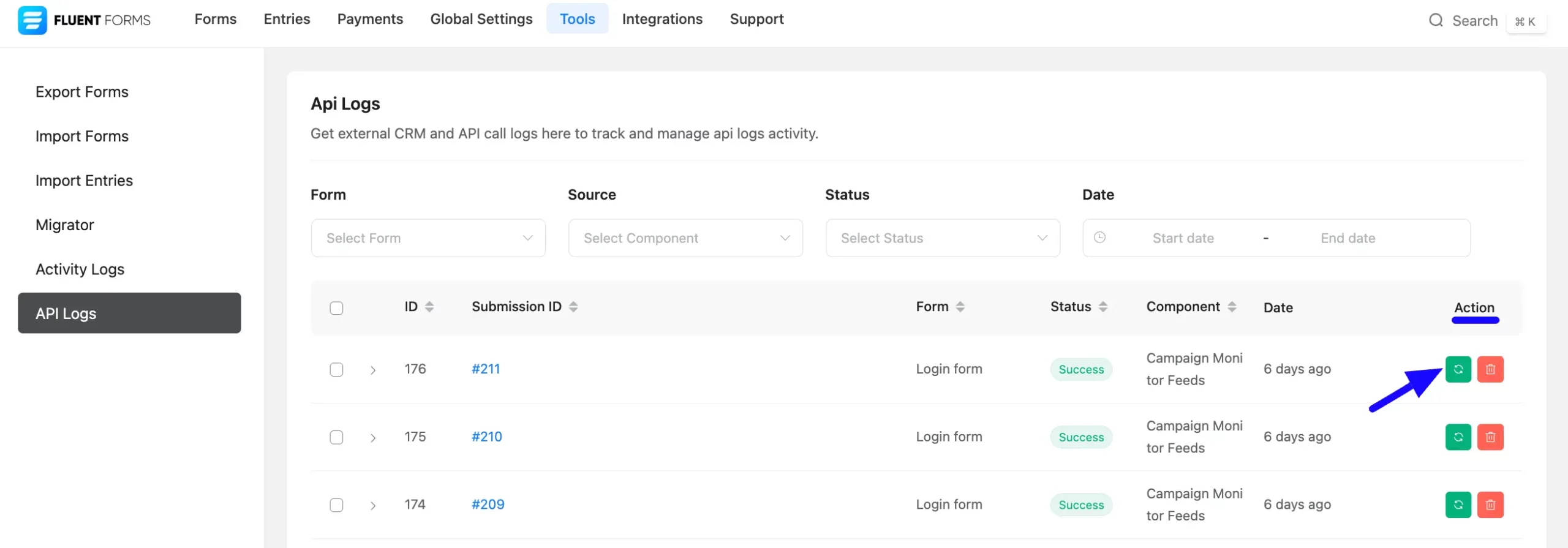
Task: Click the replay icon for log 176
Action: (x=1458, y=369)
